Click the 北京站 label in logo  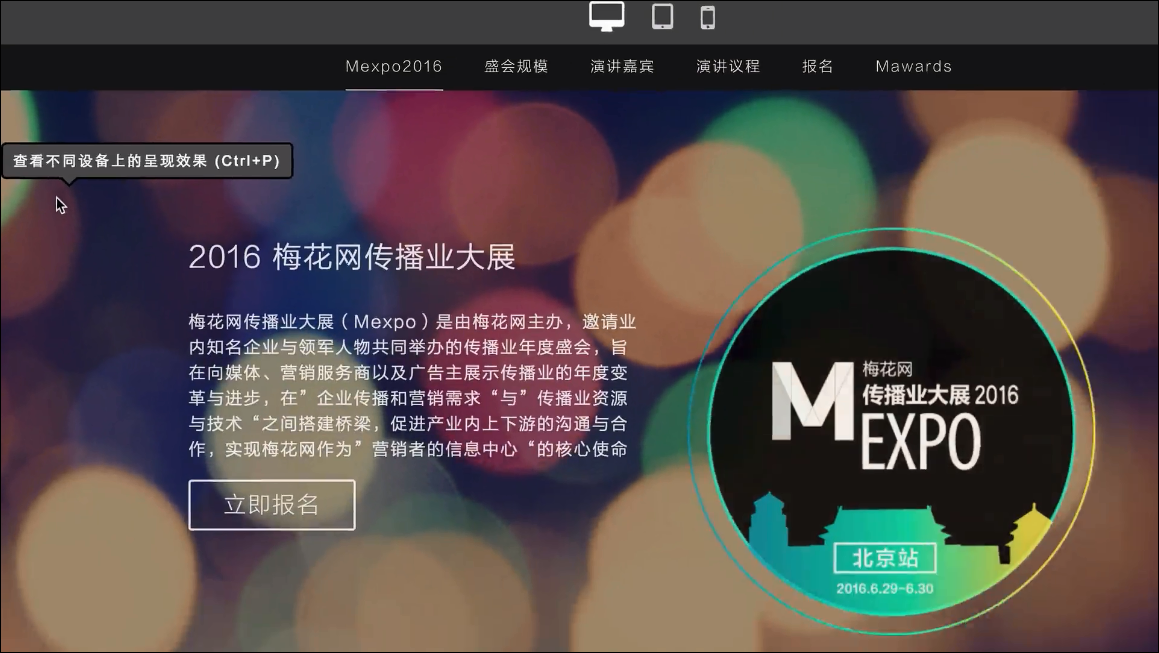886,558
